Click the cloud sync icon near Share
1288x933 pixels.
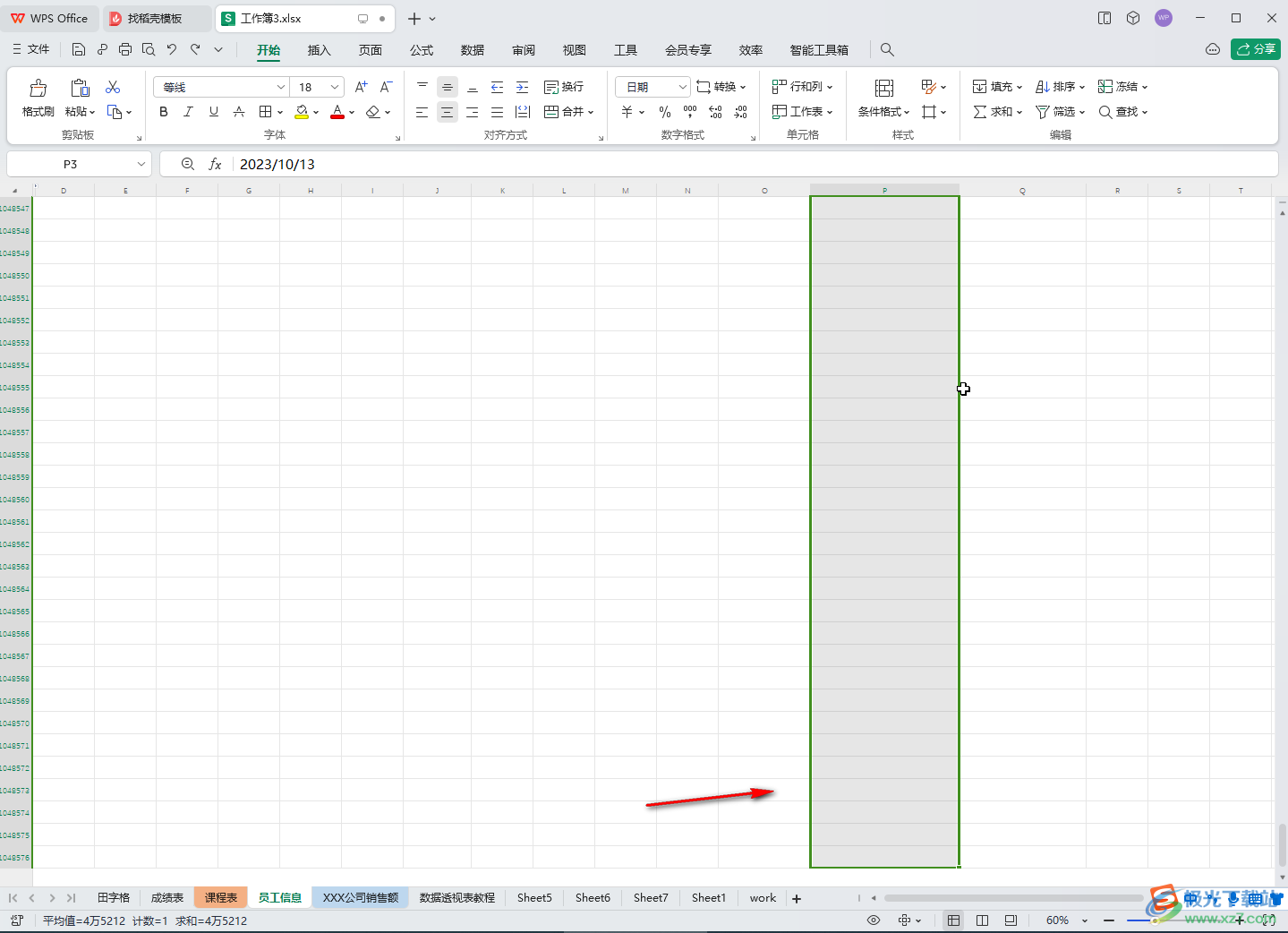coord(1213,50)
